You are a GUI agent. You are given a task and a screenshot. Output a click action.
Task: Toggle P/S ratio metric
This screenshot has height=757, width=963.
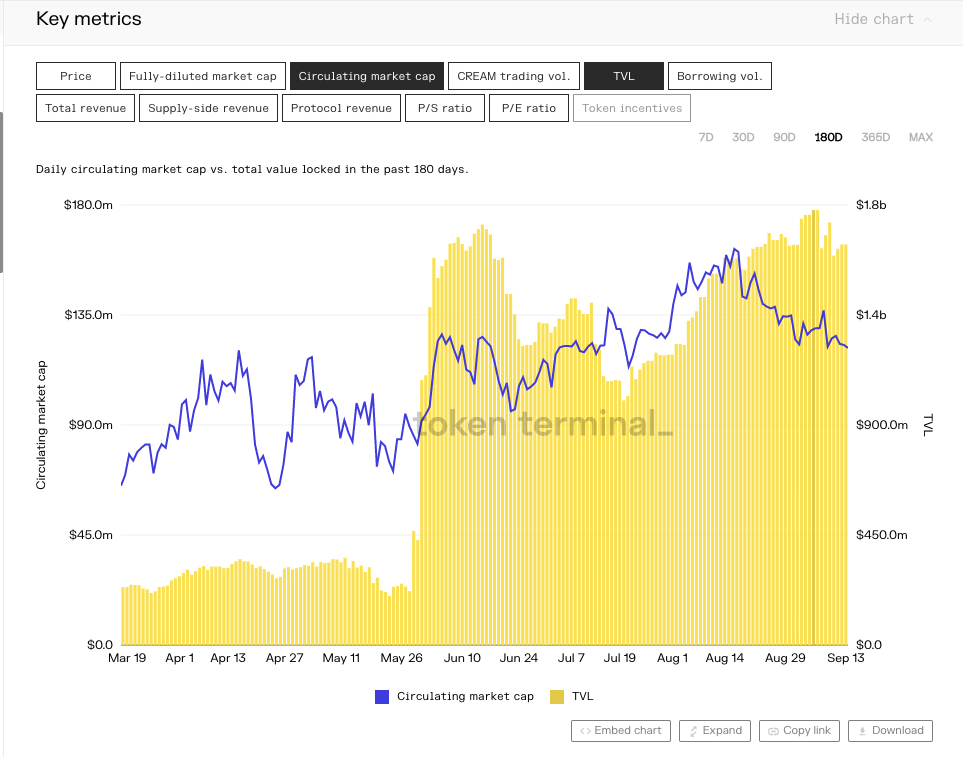point(445,108)
